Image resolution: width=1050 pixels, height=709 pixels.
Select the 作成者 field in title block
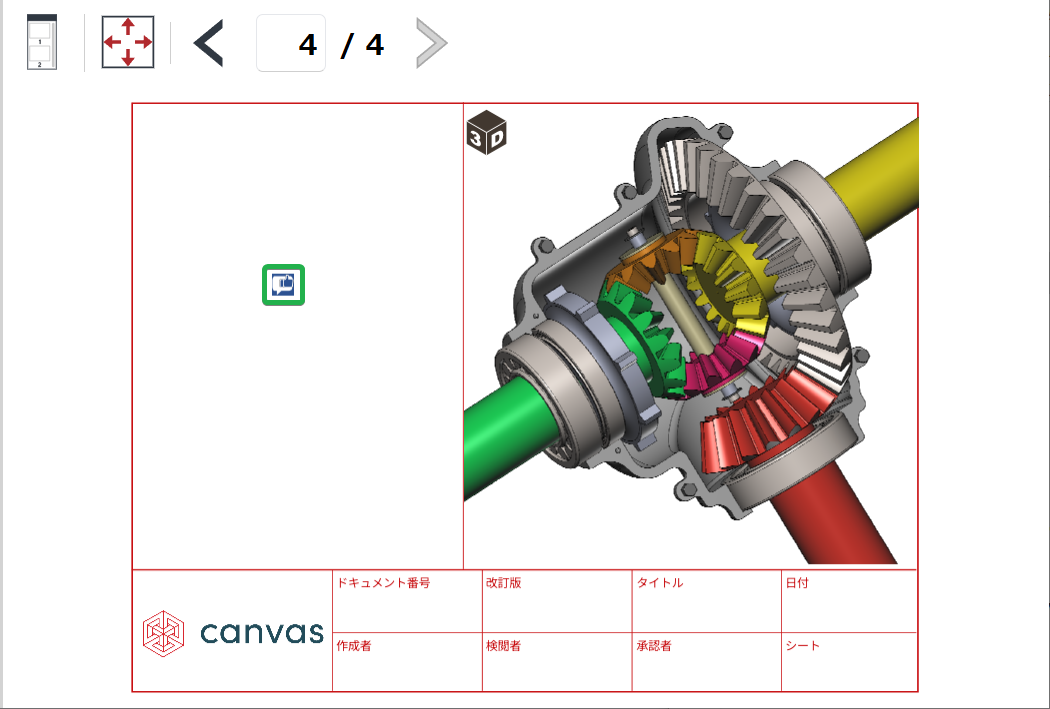407,661
